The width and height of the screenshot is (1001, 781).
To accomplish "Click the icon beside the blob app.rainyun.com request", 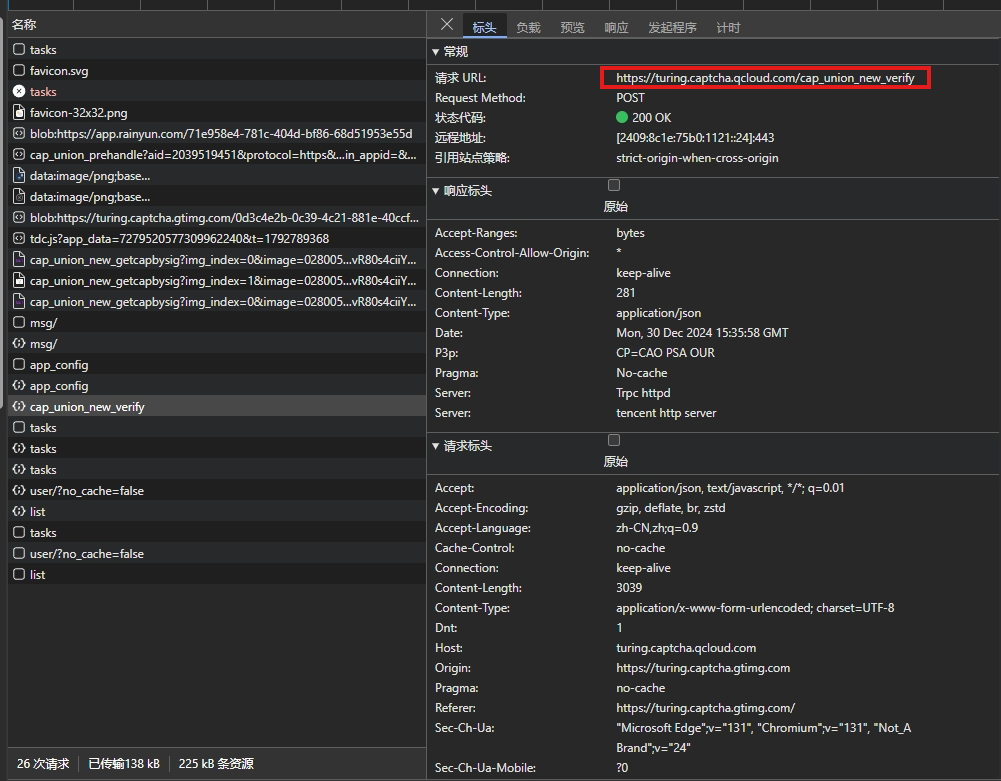I will tap(19, 134).
